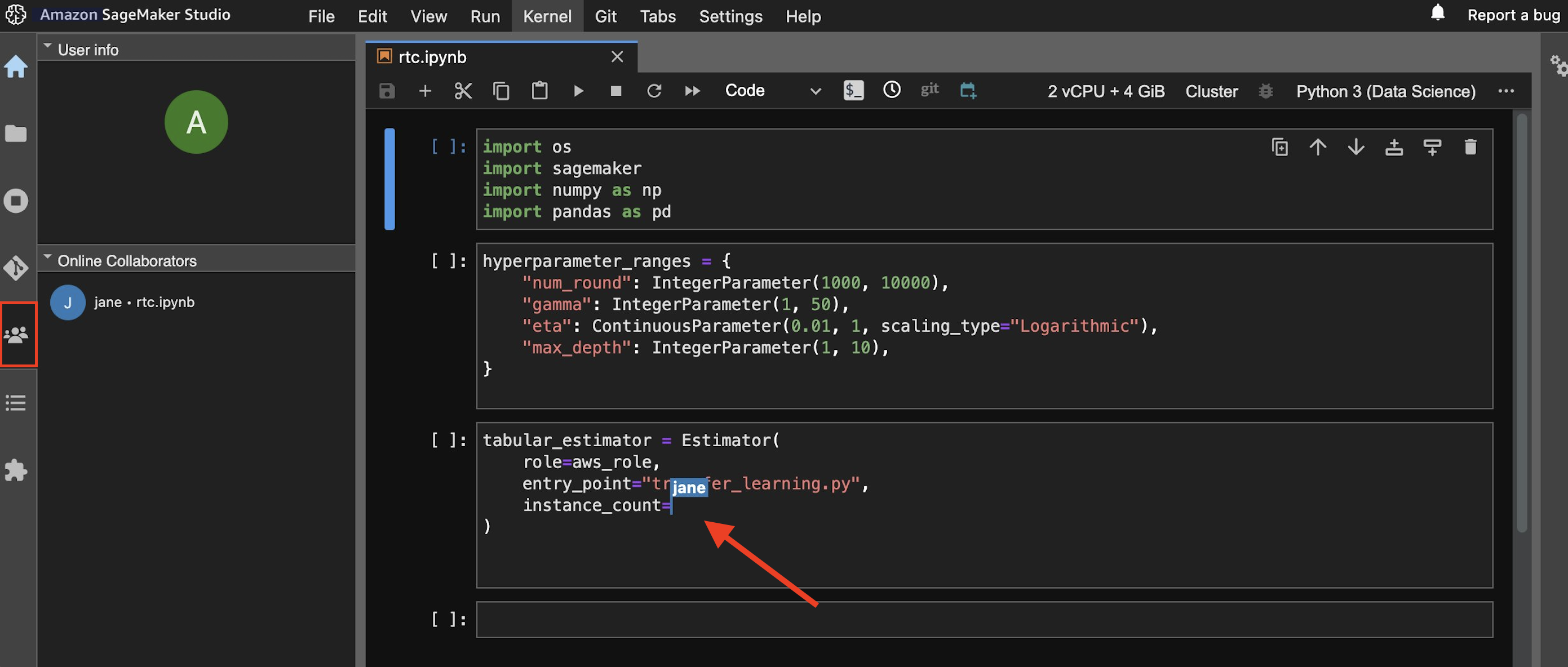Image resolution: width=1568 pixels, height=667 pixels.
Task: Restart the kernel using toolbar icon
Action: click(x=654, y=91)
